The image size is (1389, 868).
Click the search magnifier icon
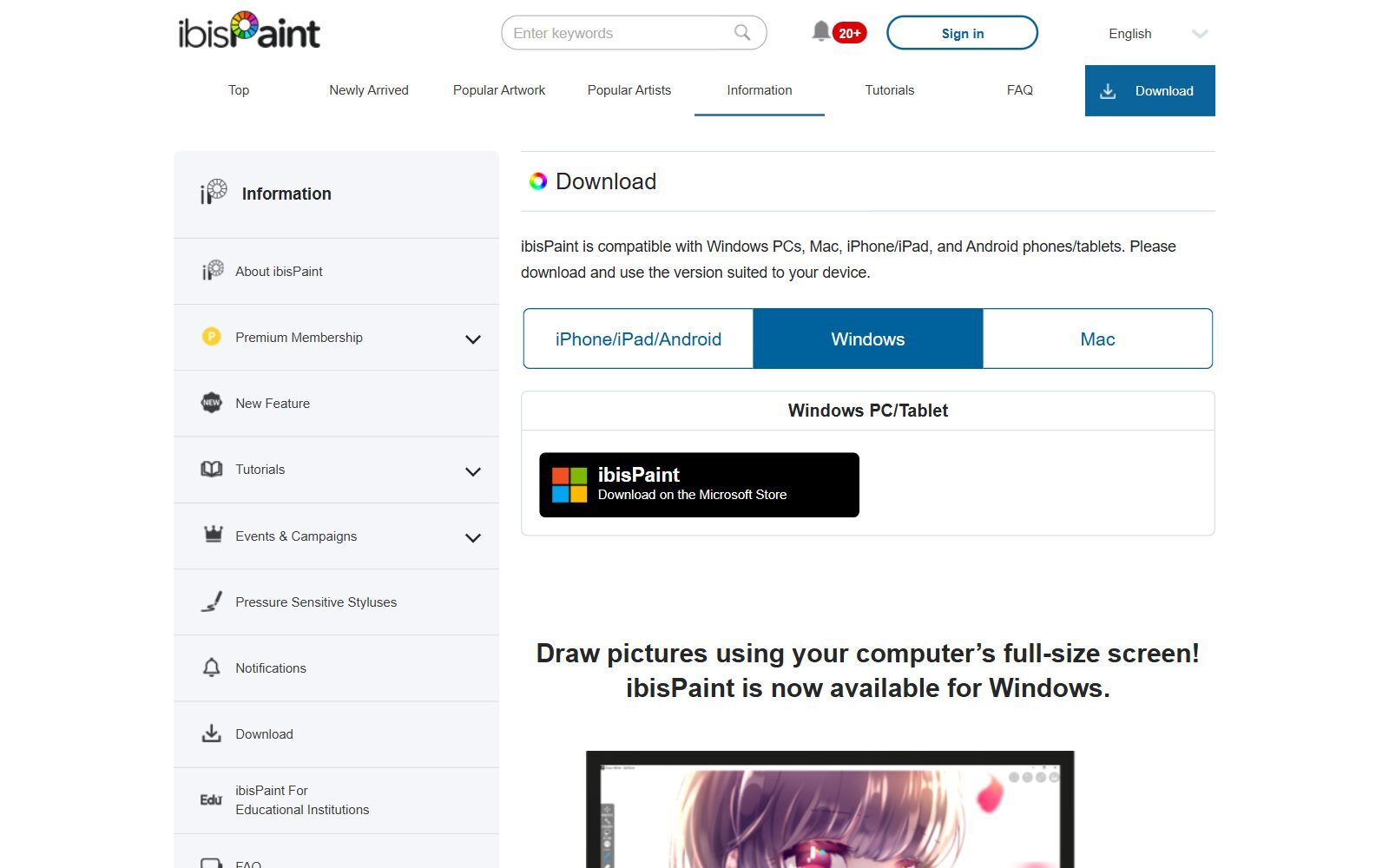pos(742,33)
